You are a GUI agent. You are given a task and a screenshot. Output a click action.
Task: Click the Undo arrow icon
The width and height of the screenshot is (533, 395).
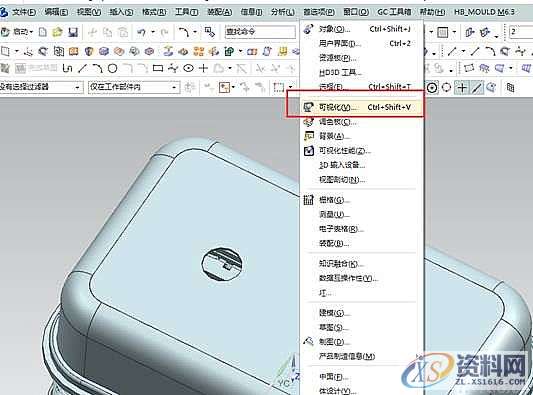click(x=142, y=33)
